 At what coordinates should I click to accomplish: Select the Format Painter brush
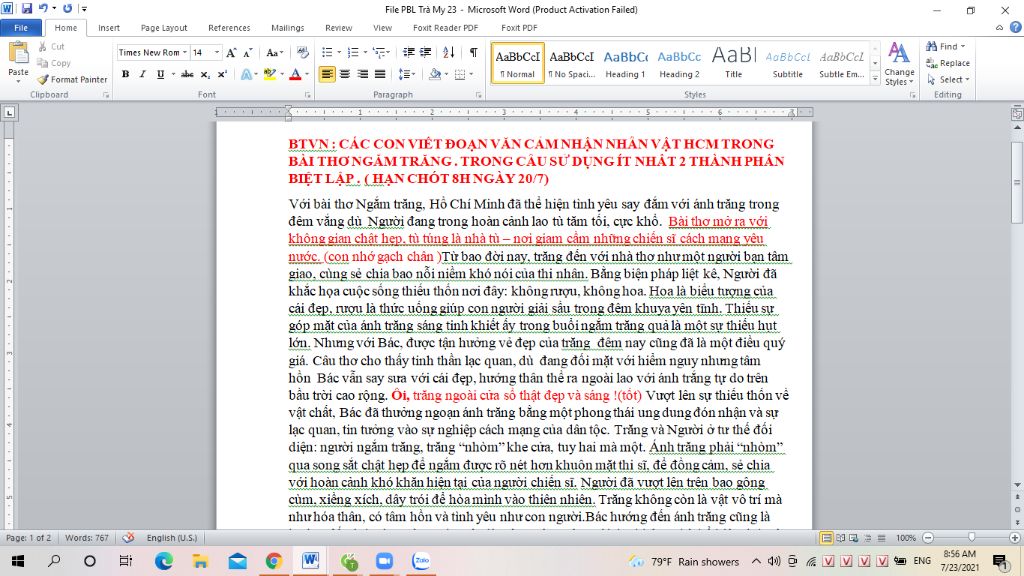click(72, 79)
